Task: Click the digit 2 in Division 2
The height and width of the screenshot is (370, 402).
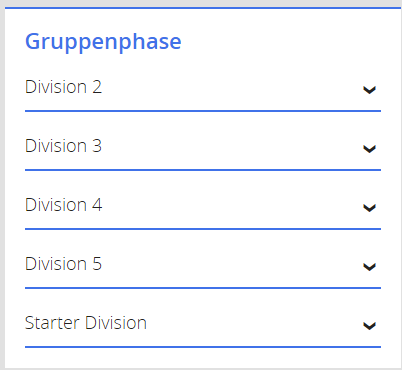Action: point(97,87)
